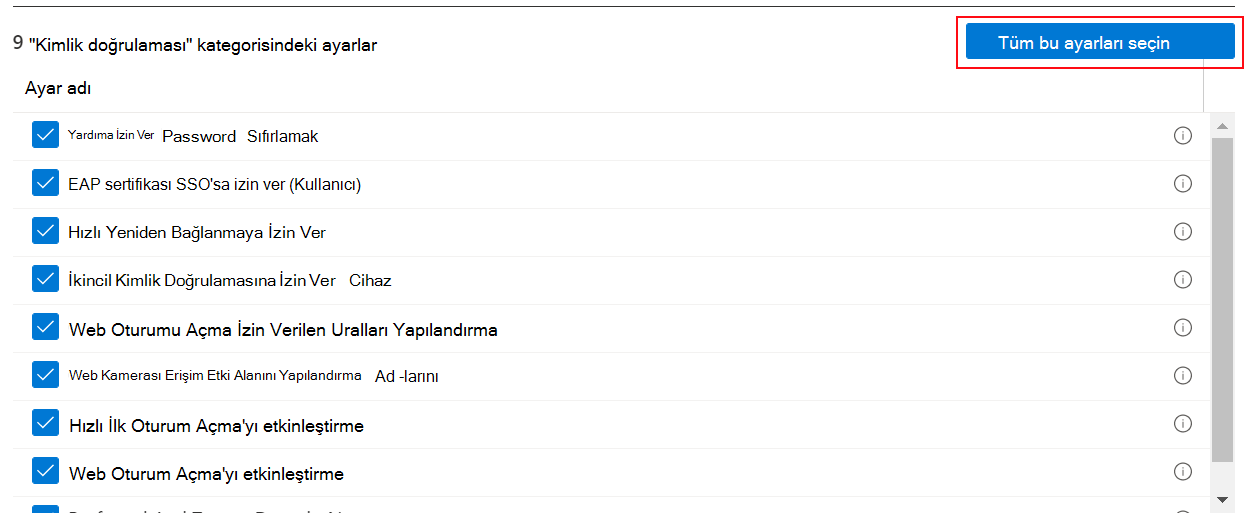Viewport: 1251px width, 520px height.
Task: Uncheck Hızlı İlk Oturum Açma'yı etkinleştirme checkbox
Action: coord(46,423)
